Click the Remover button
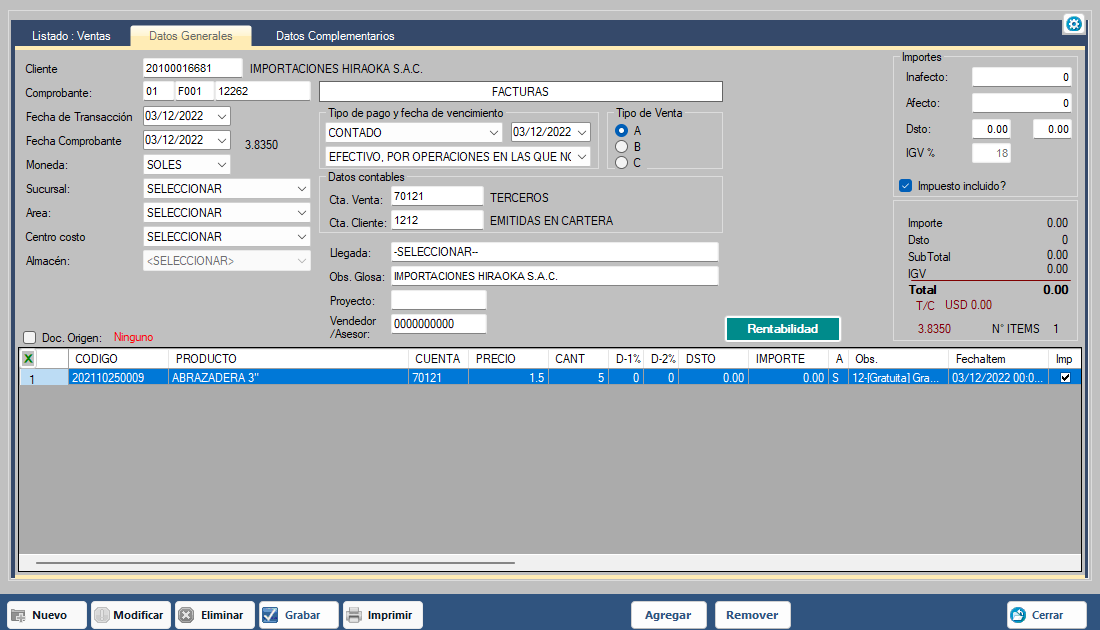1100x630 pixels. pos(752,615)
